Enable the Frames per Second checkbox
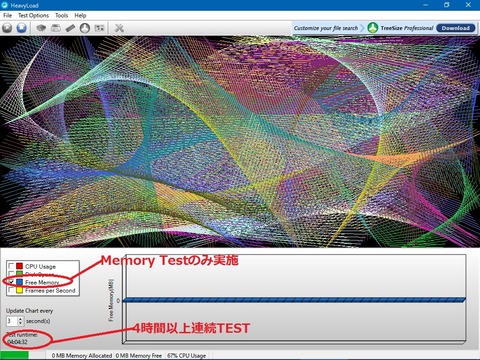Image resolution: width=480 pixels, height=360 pixels. coord(11,290)
